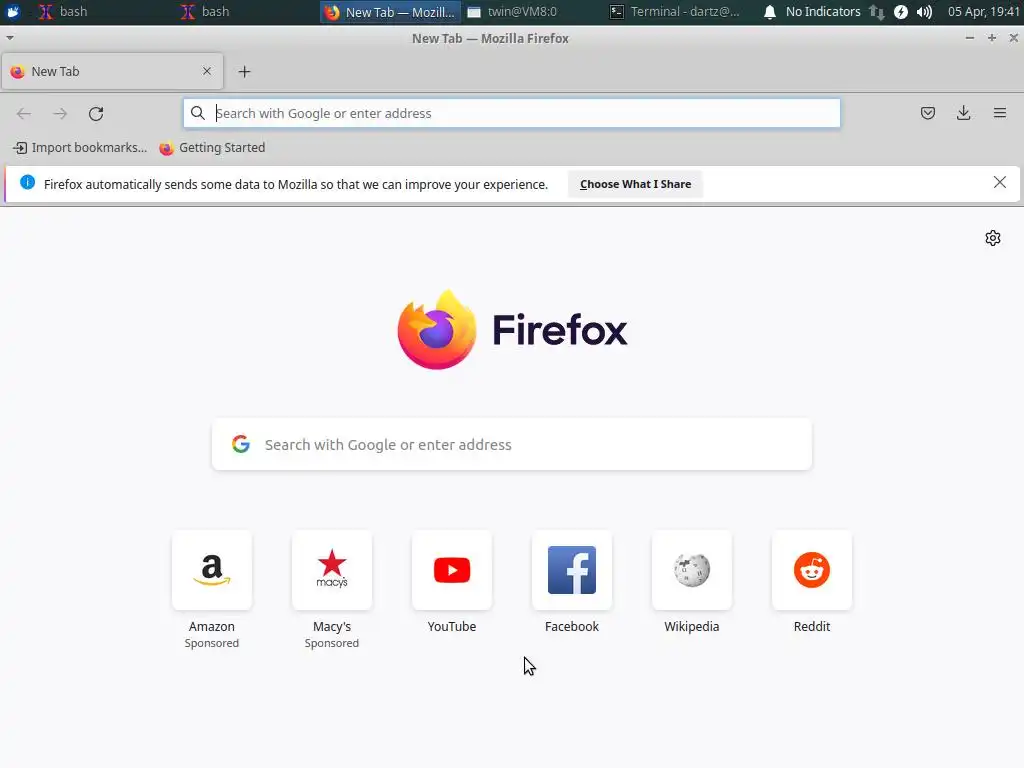Select the New Tab browser tab

click(x=112, y=71)
